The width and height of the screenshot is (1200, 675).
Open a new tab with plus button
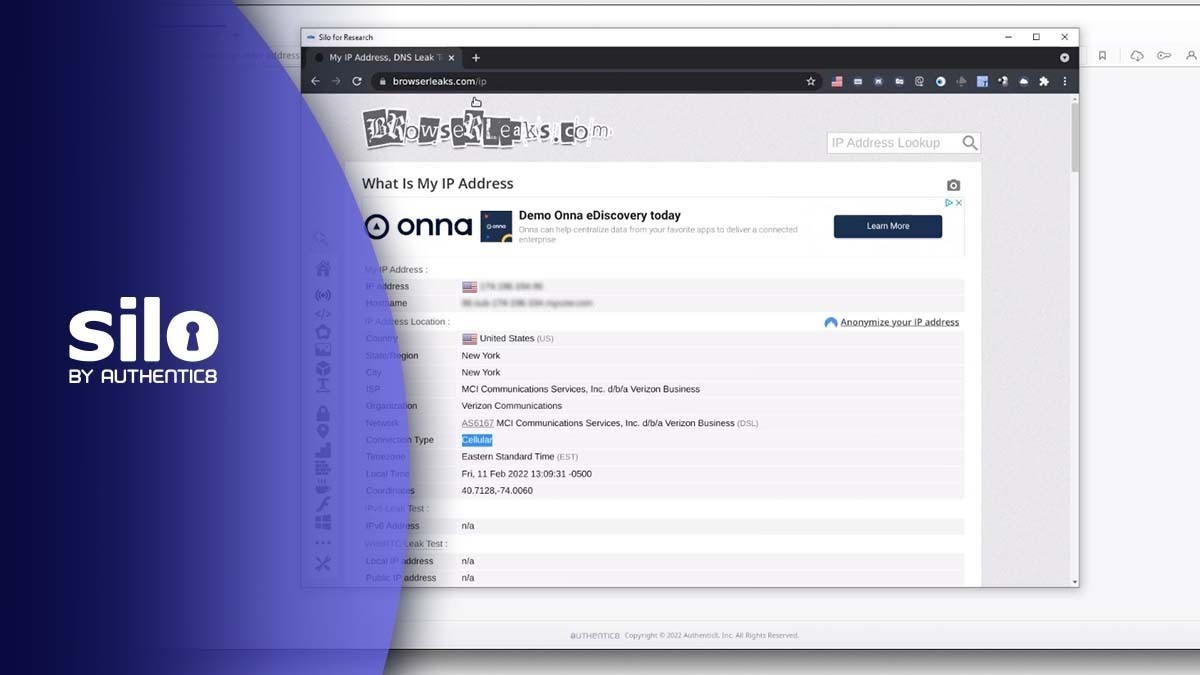tap(476, 58)
